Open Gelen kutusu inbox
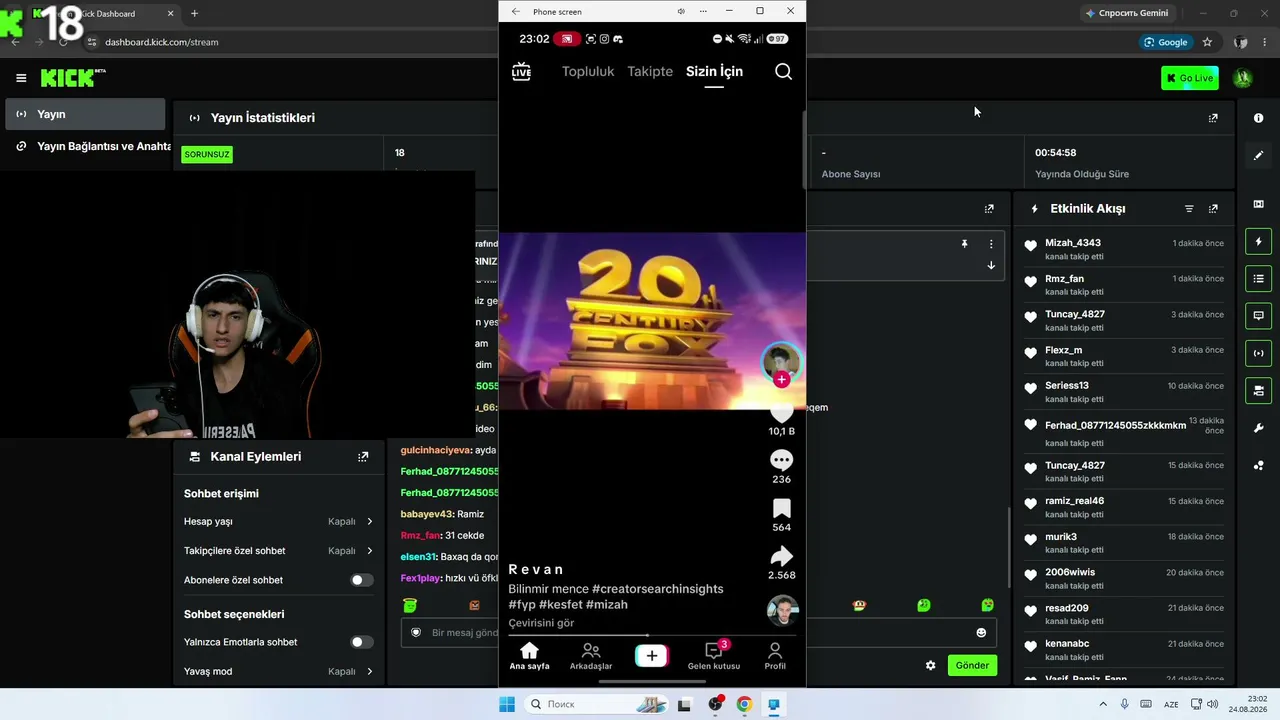Screen dimensions: 1280x720 [x=714, y=657]
